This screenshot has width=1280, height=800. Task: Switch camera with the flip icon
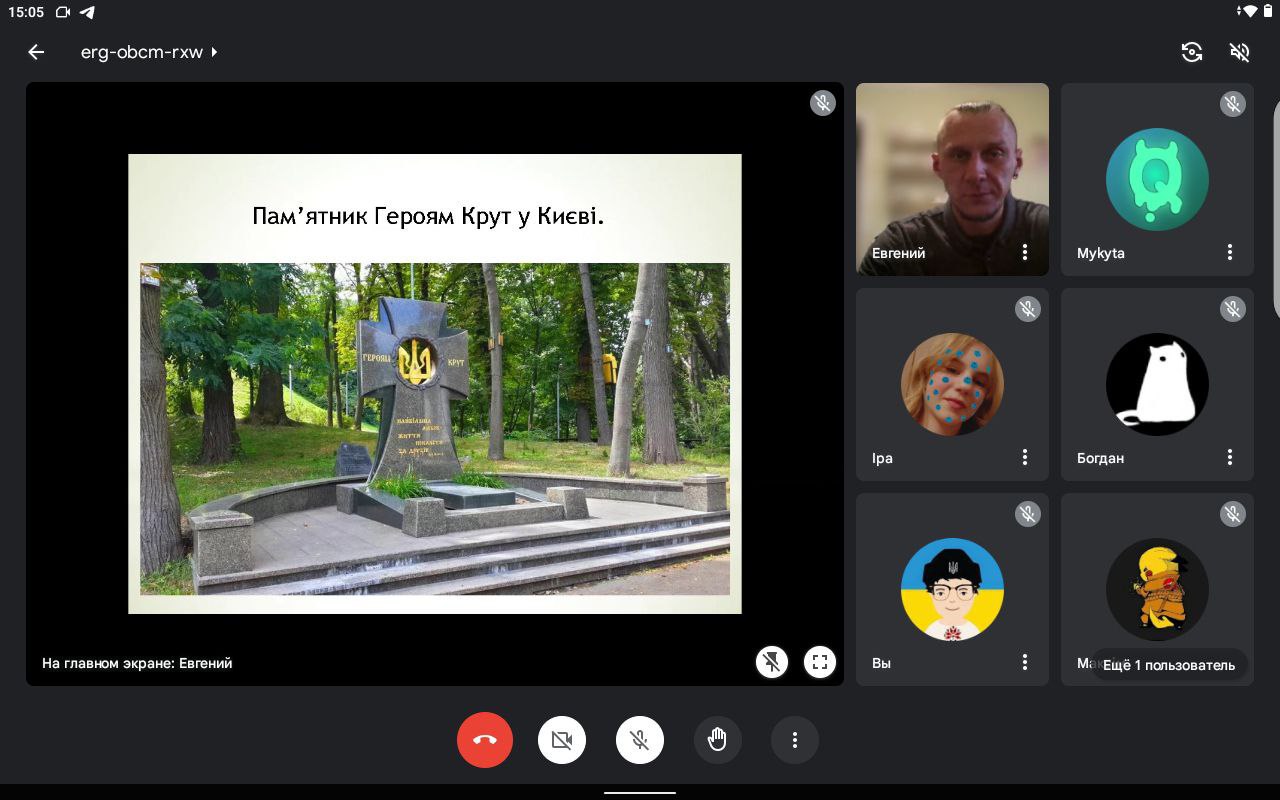coord(1191,52)
